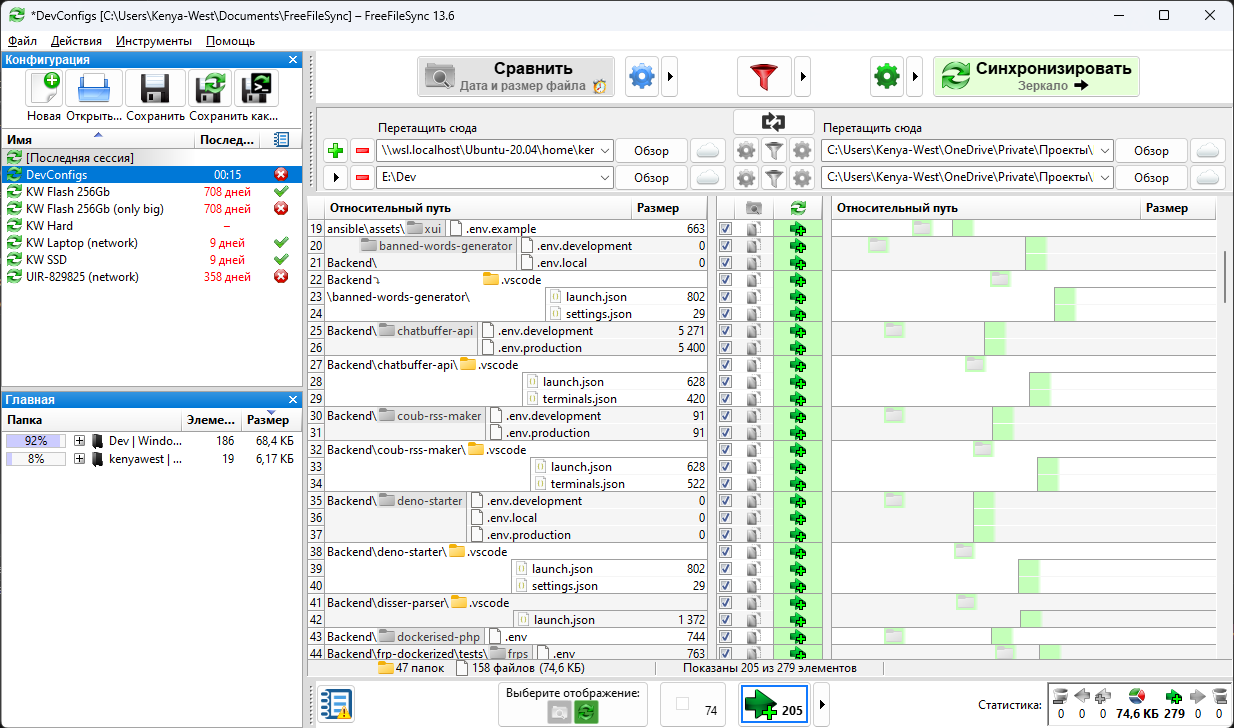
Task: Click the Новая configuration icon
Action: [x=45, y=88]
